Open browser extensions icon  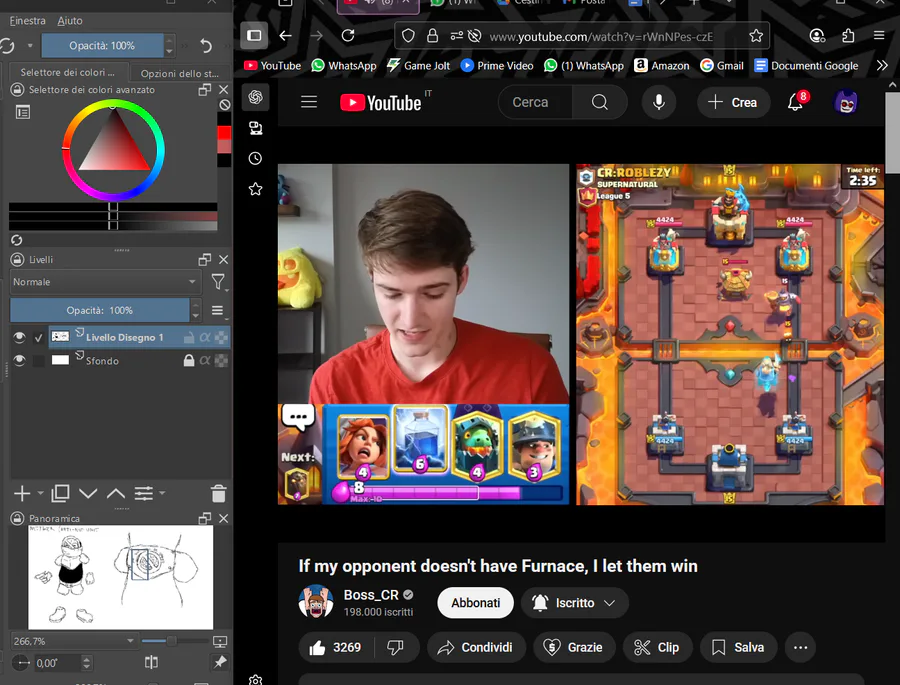tap(848, 36)
